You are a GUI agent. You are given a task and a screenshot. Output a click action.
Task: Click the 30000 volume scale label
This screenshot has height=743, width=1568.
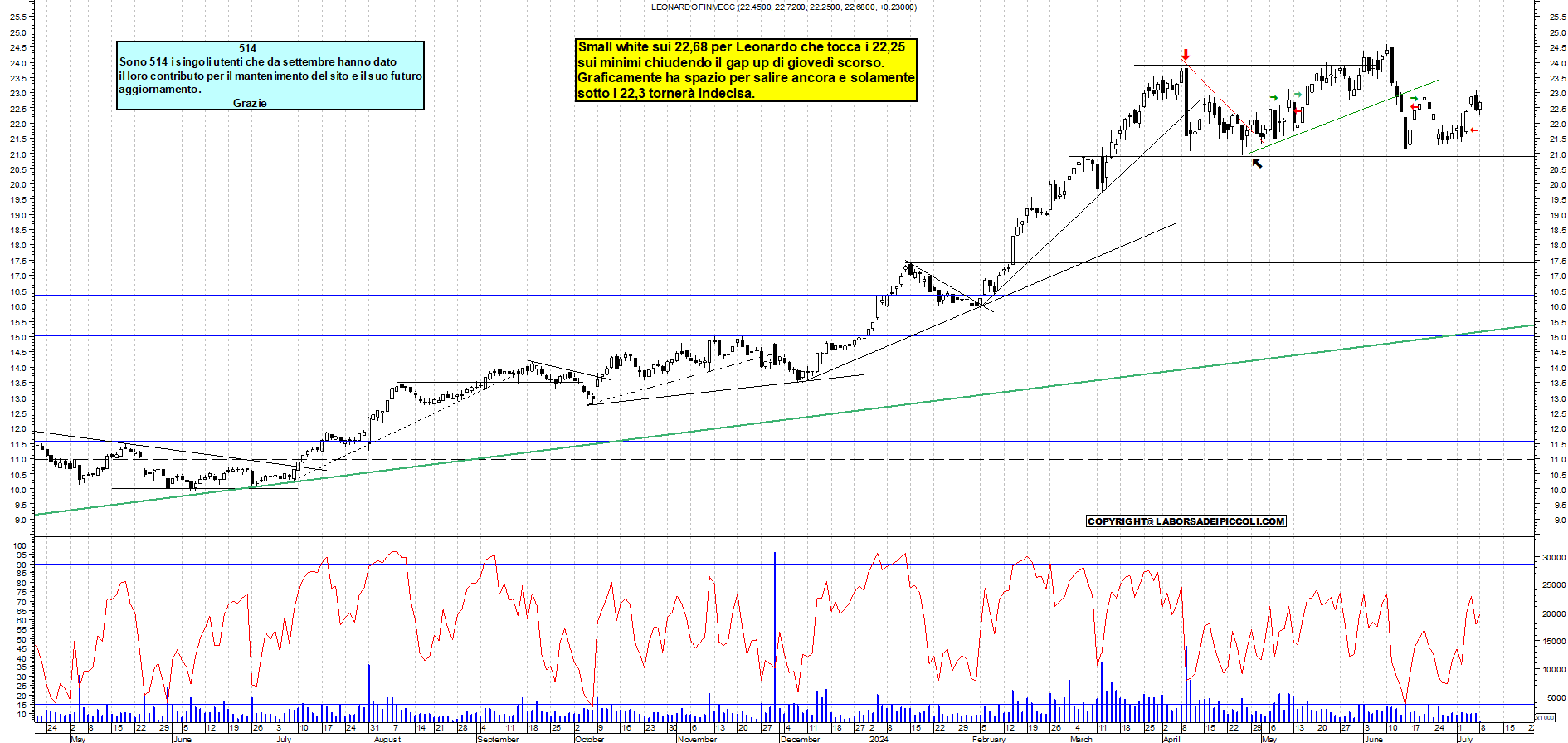click(1554, 558)
